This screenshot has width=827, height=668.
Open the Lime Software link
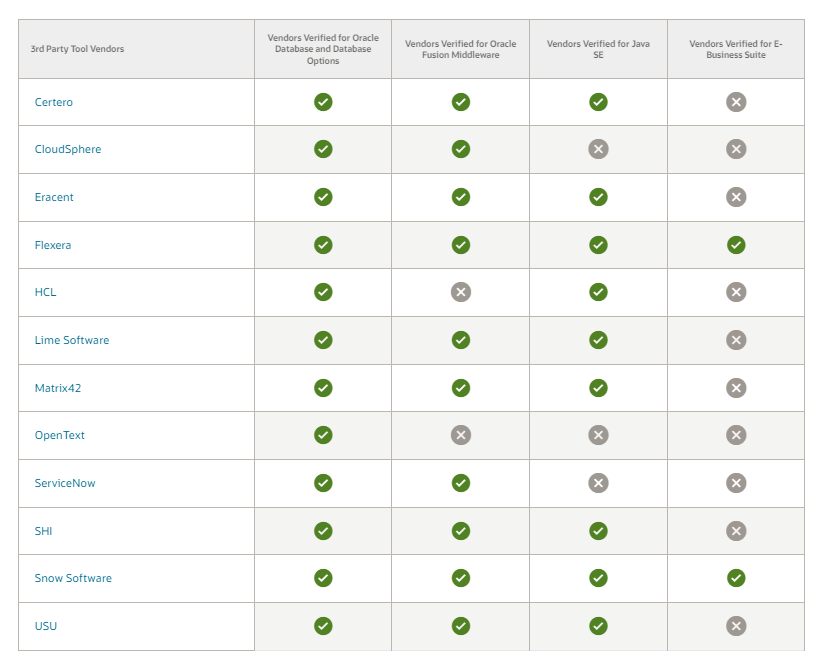coord(72,340)
